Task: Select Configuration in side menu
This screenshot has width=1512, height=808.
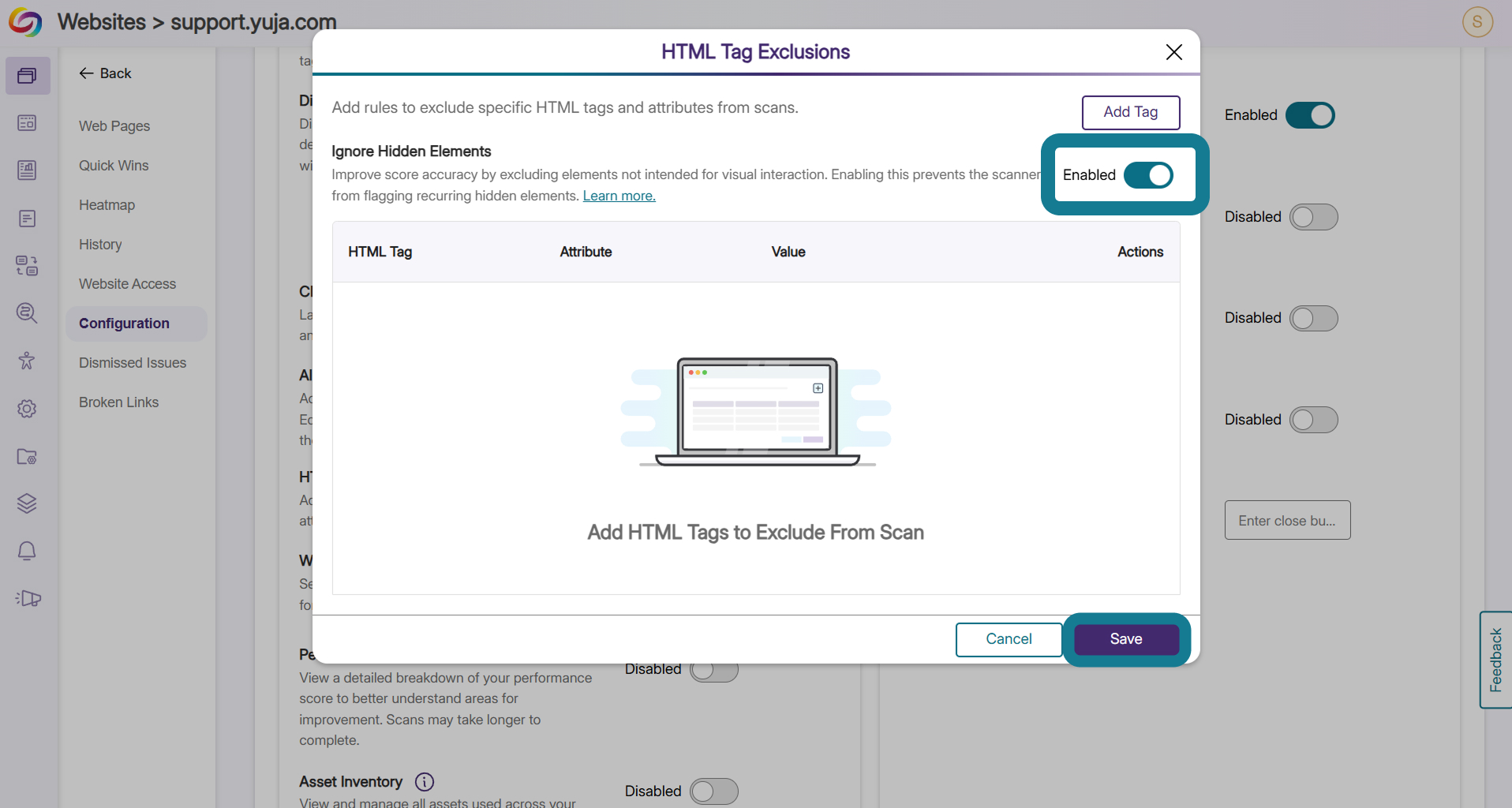Action: pos(136,324)
